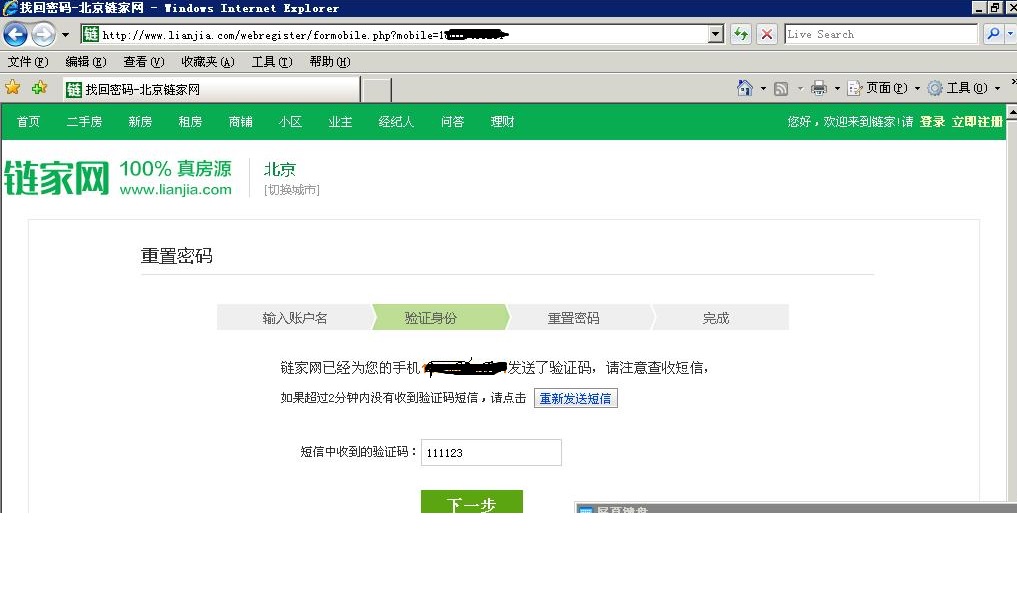Screen dimensions: 1017x615
Task: Click the Stop loading red X icon
Action: click(767, 34)
